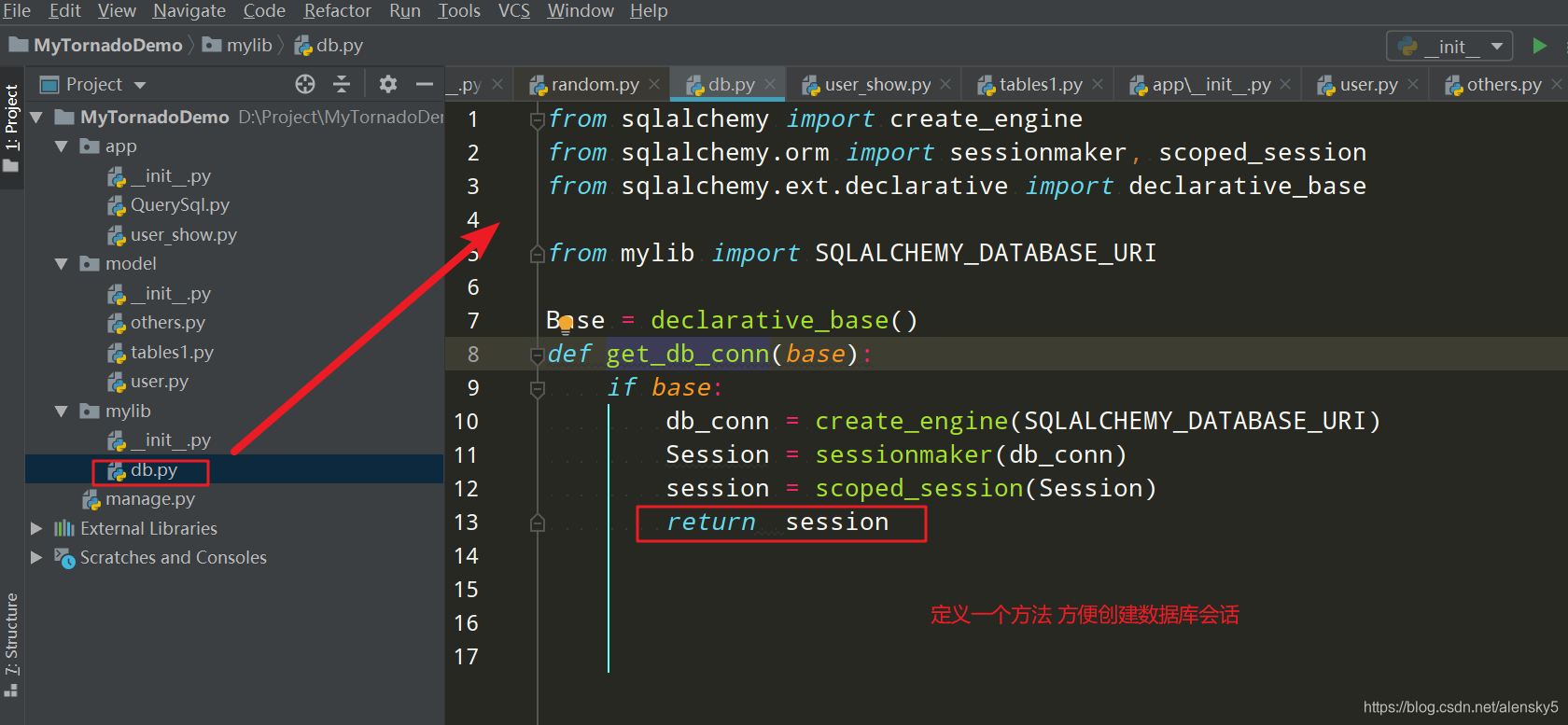
Task: Open the VCS menu
Action: click(x=513, y=10)
